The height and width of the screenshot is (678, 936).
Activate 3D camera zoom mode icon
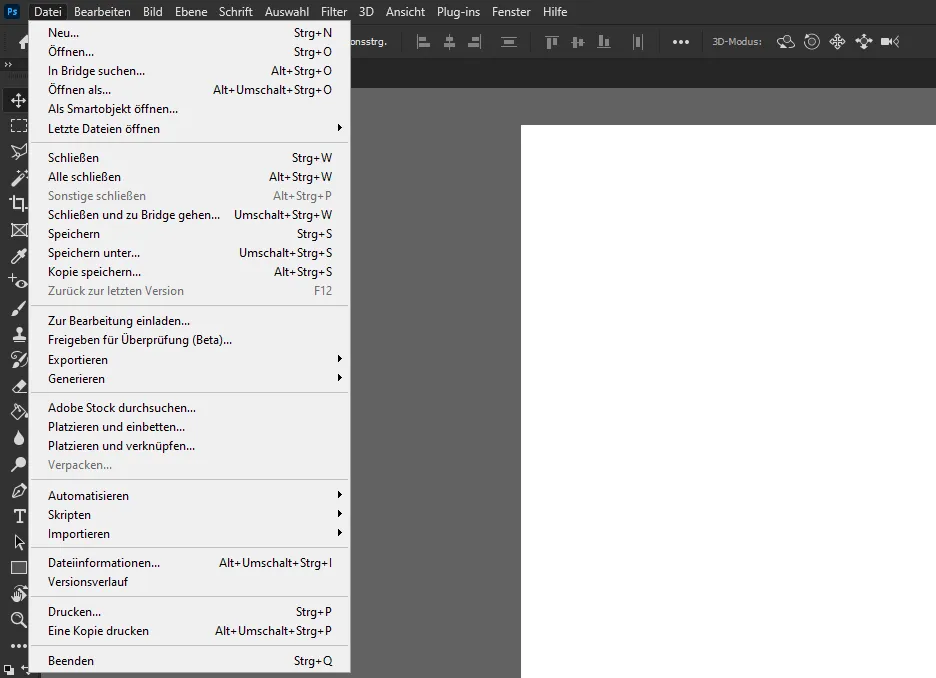pos(890,42)
